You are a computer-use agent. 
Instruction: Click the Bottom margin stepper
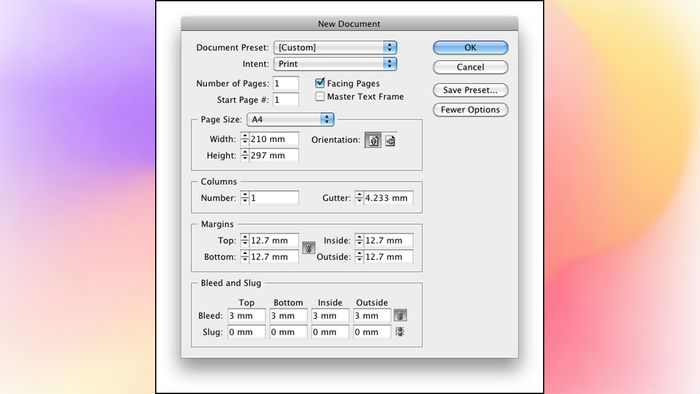click(x=245, y=257)
